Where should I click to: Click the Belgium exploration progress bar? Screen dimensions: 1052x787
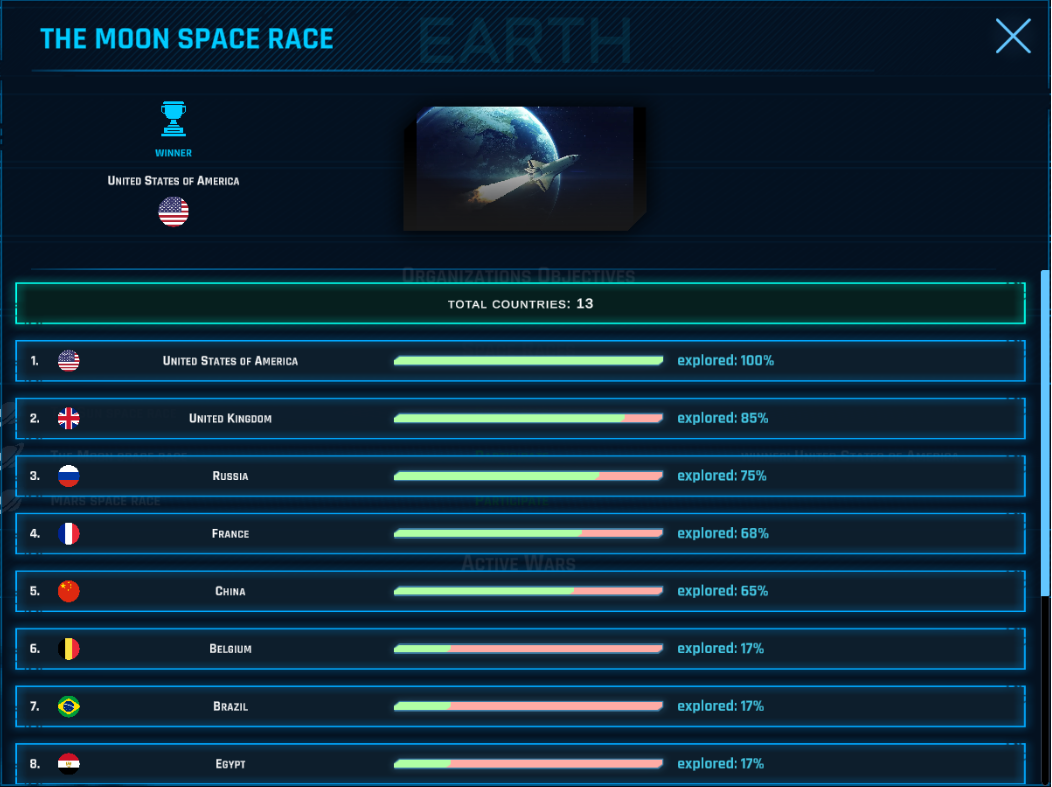point(528,649)
